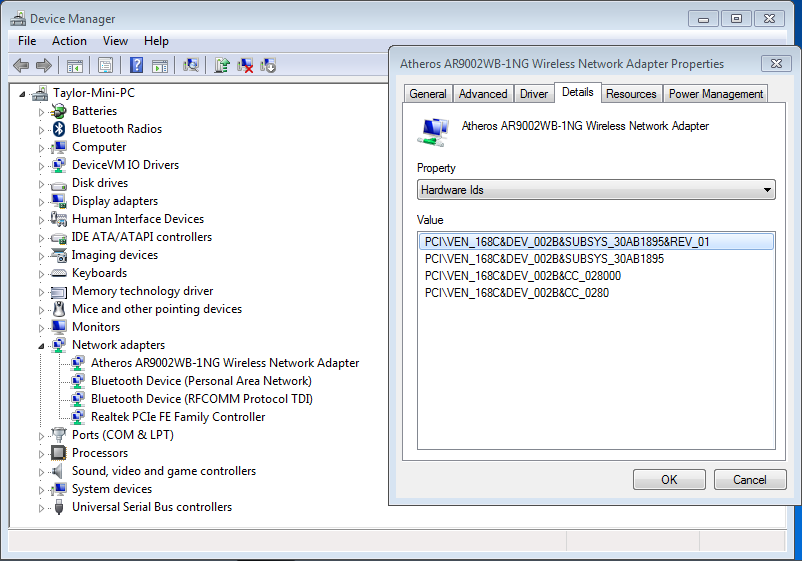Open the Help menu
Image resolution: width=802 pixels, height=561 pixels.
tap(156, 41)
